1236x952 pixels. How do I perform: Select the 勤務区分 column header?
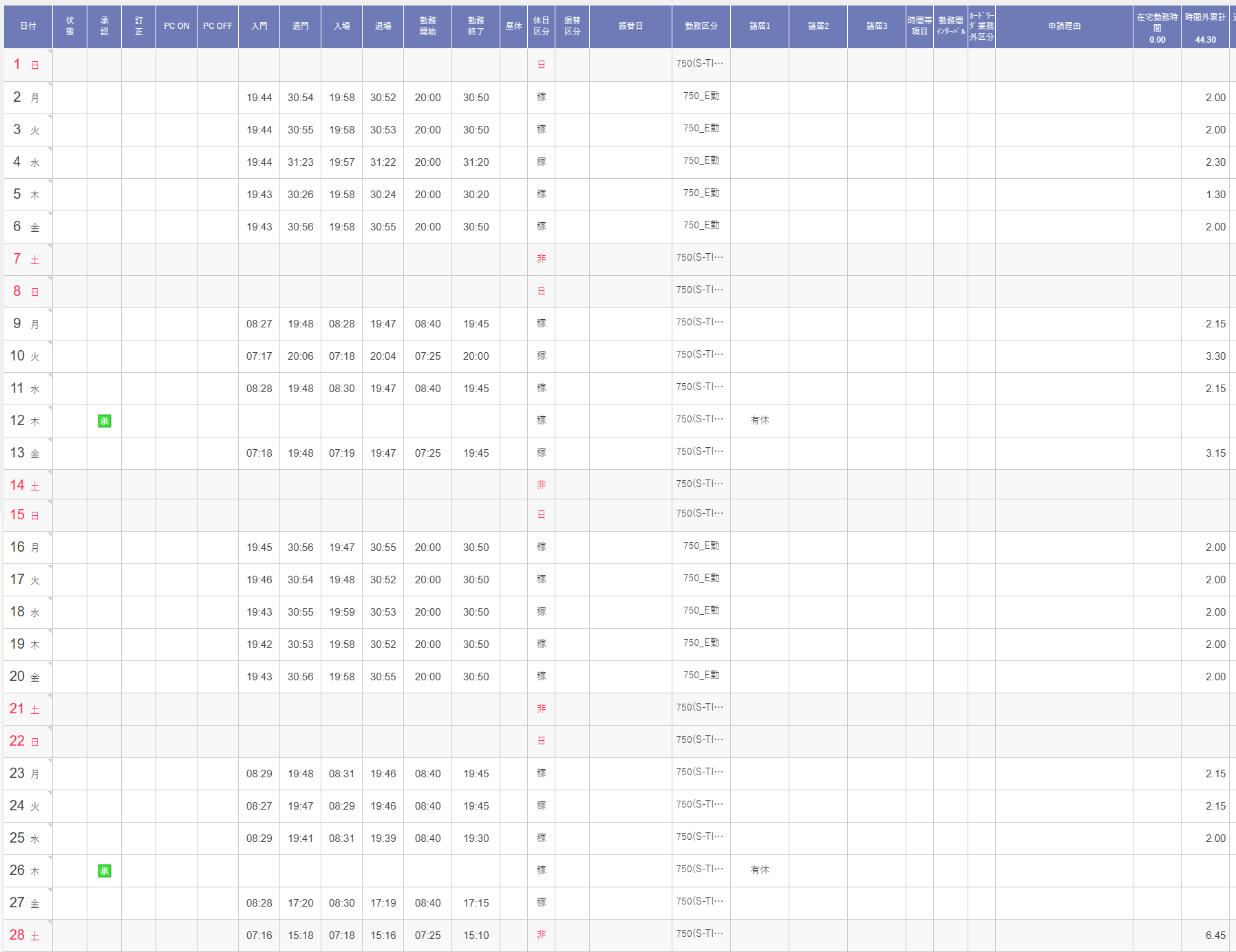[701, 26]
